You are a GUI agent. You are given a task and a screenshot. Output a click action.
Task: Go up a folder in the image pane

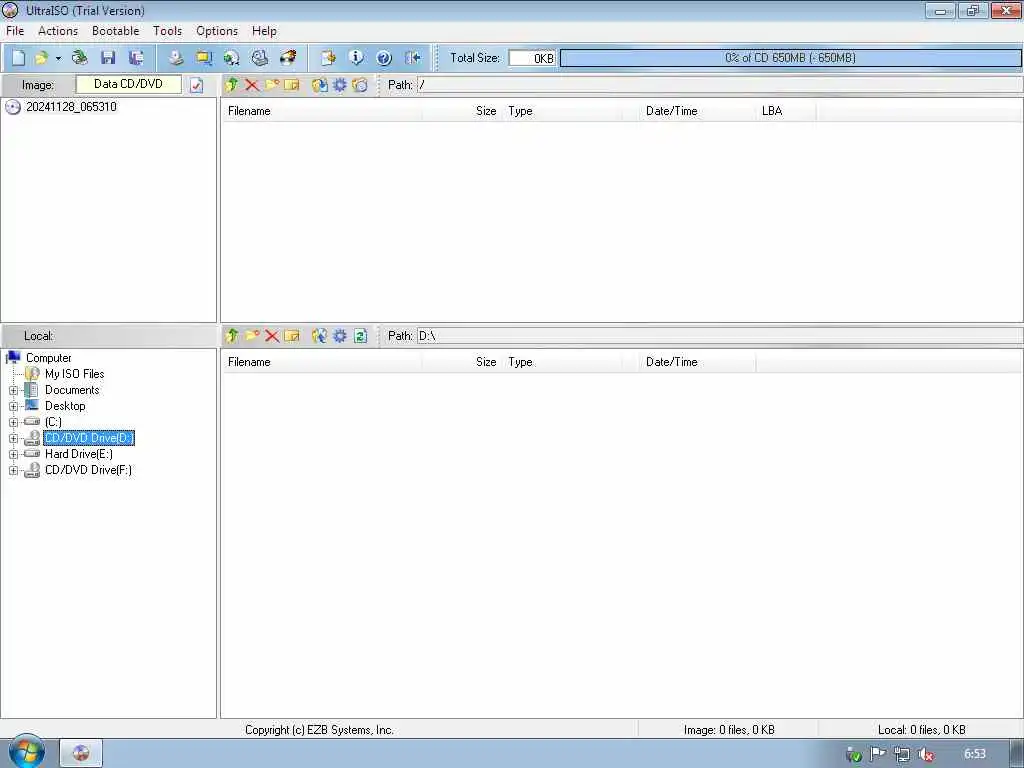232,85
